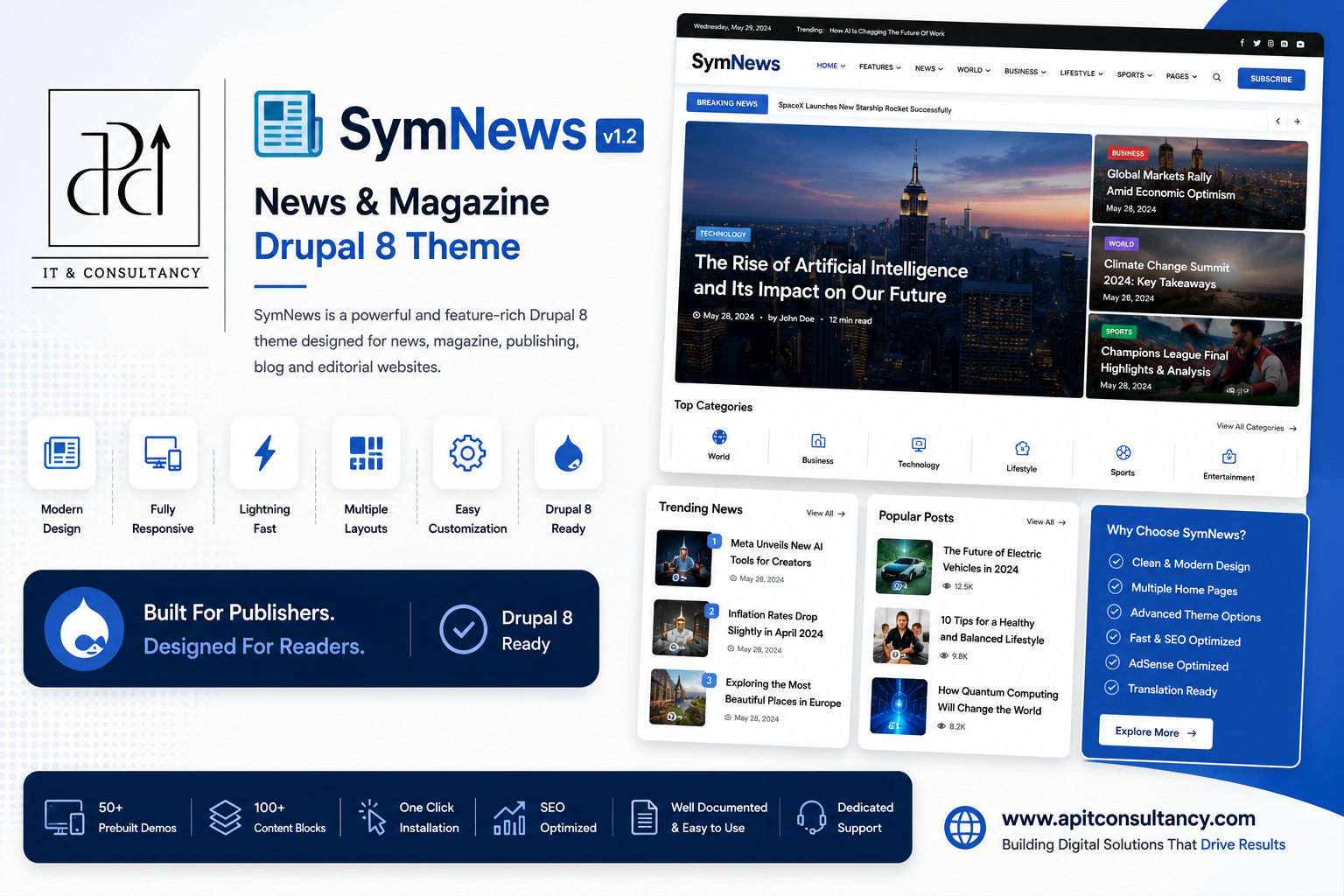1344x896 pixels.
Task: Open the Sports category ball icon
Action: click(1123, 452)
